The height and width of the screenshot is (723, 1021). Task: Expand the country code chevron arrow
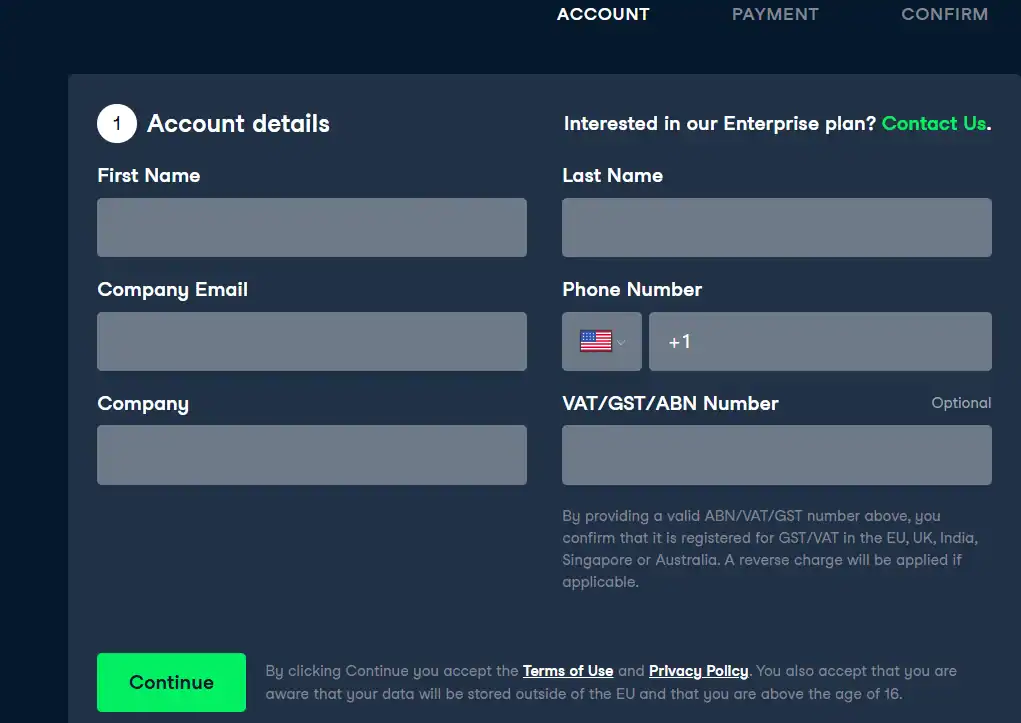coord(622,342)
